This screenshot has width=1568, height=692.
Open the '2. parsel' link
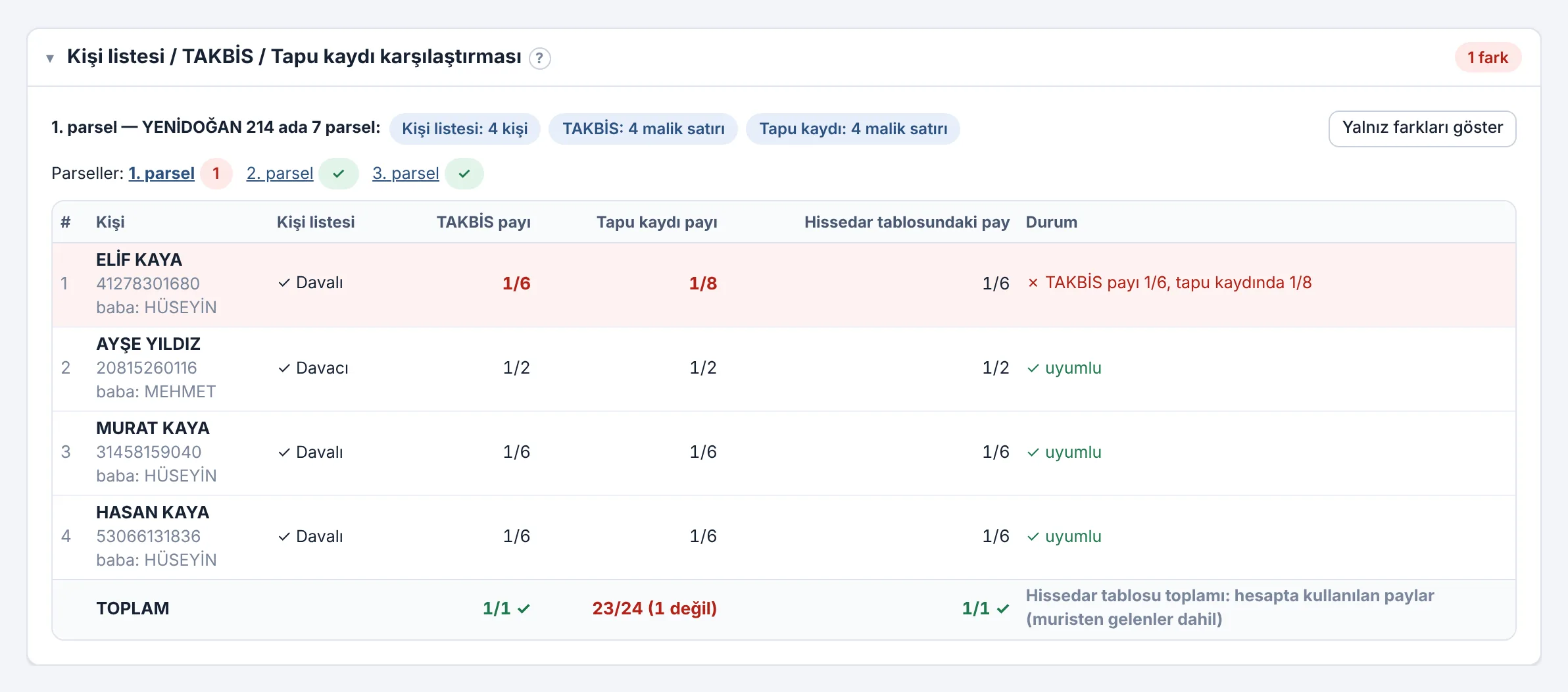pos(280,174)
